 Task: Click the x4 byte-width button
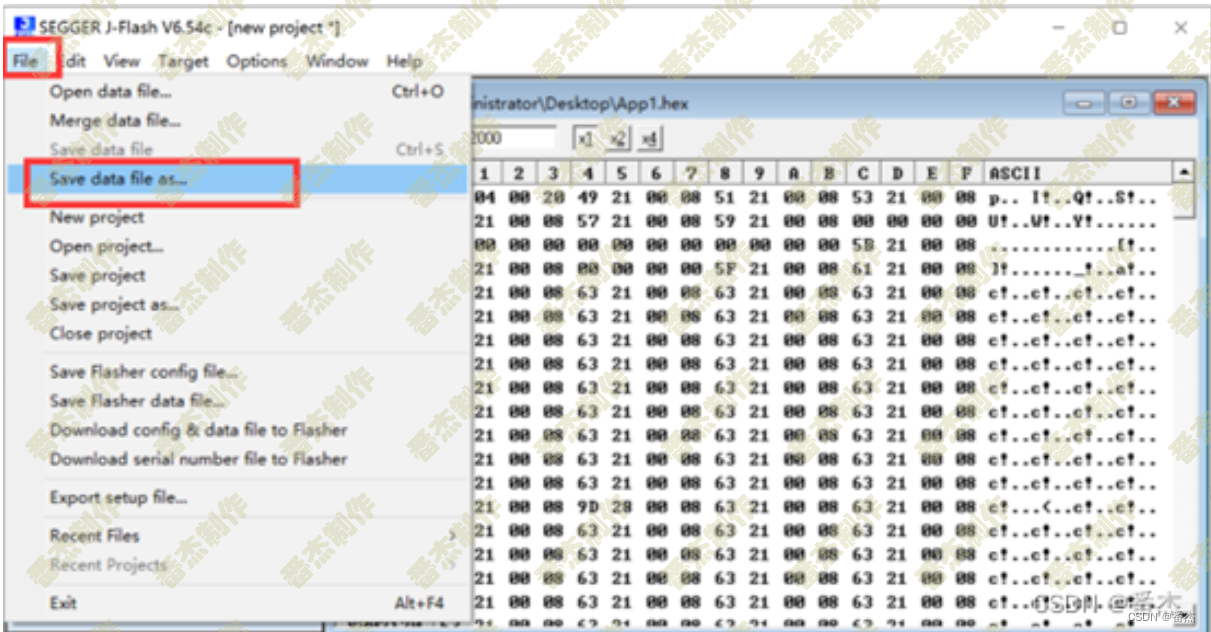tap(649, 138)
